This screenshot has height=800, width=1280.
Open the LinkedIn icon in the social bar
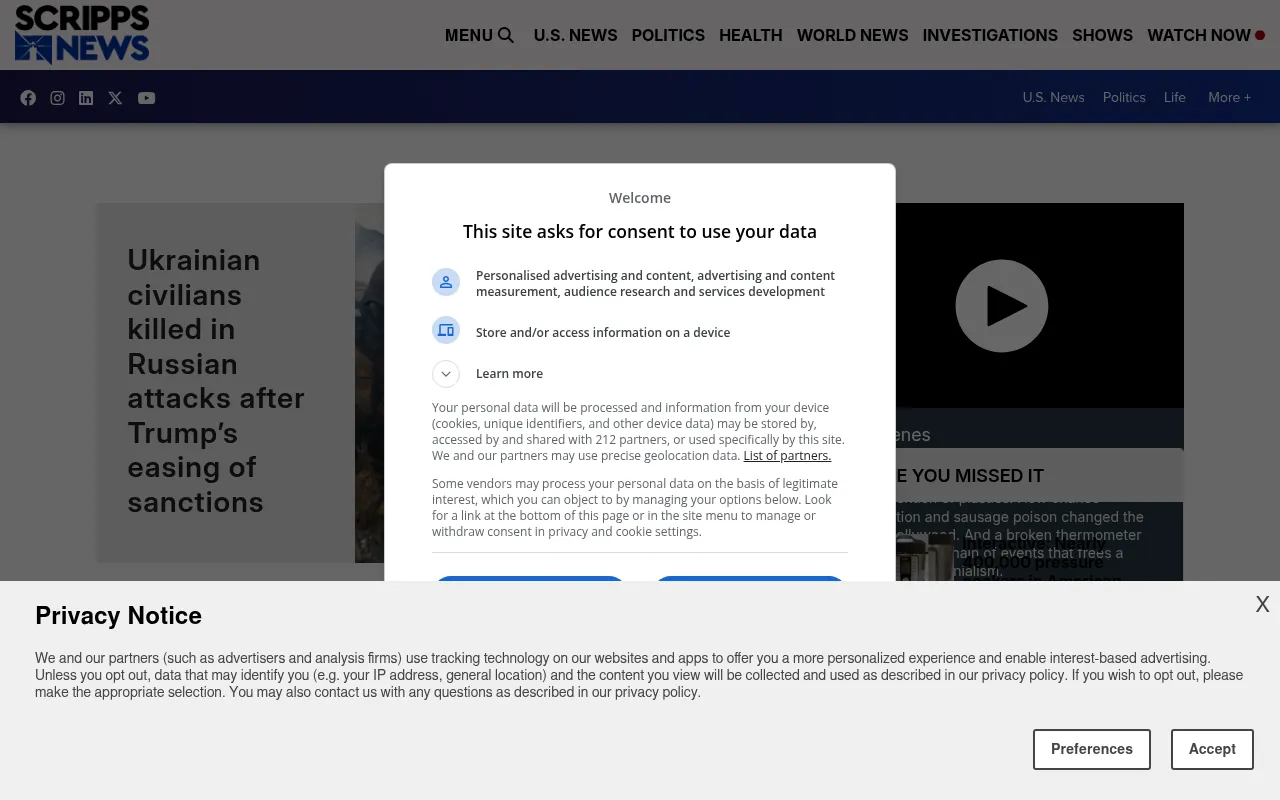tap(86, 98)
